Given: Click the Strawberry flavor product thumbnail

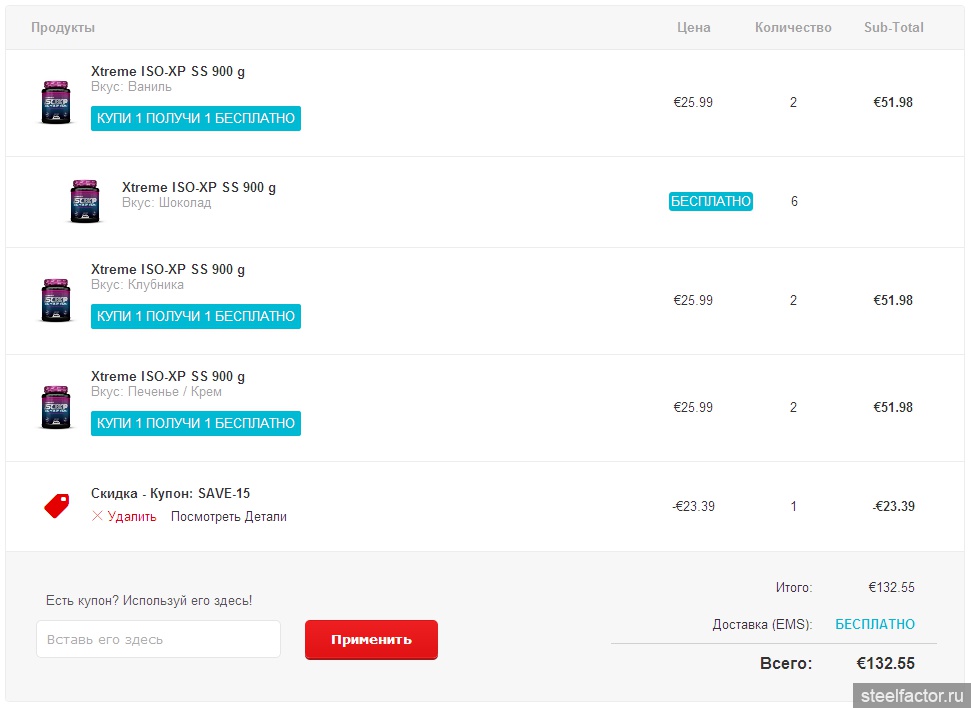Looking at the screenshot, I should point(56,300).
